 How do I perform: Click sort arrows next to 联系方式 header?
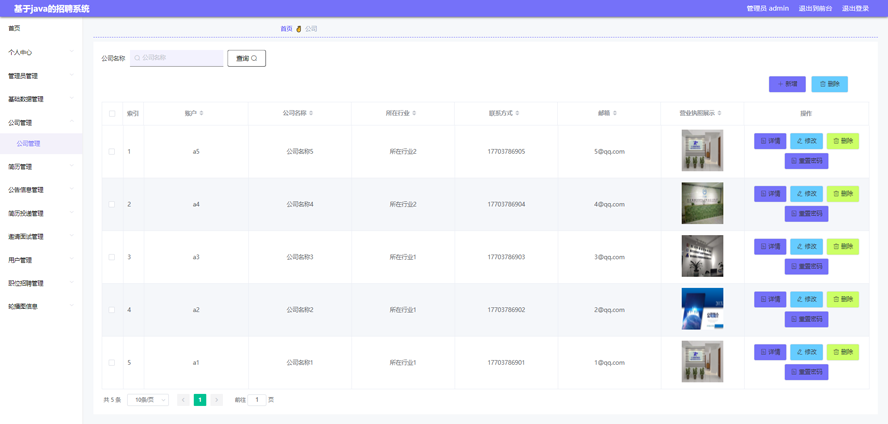[x=517, y=114]
